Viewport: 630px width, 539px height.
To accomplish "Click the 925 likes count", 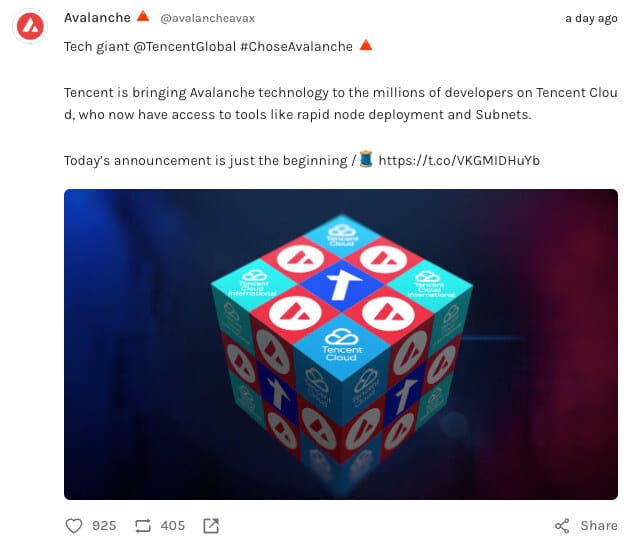I will (104, 526).
